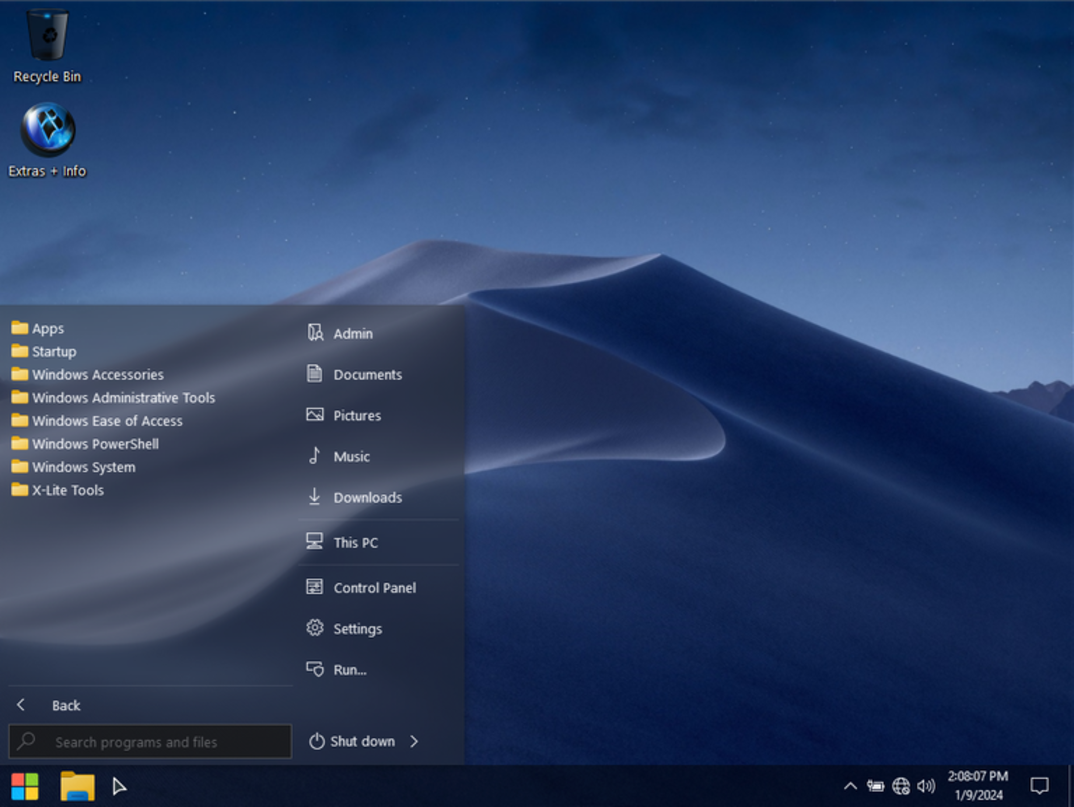Click the Run dialog icon
1074x807 pixels.
tap(315, 669)
